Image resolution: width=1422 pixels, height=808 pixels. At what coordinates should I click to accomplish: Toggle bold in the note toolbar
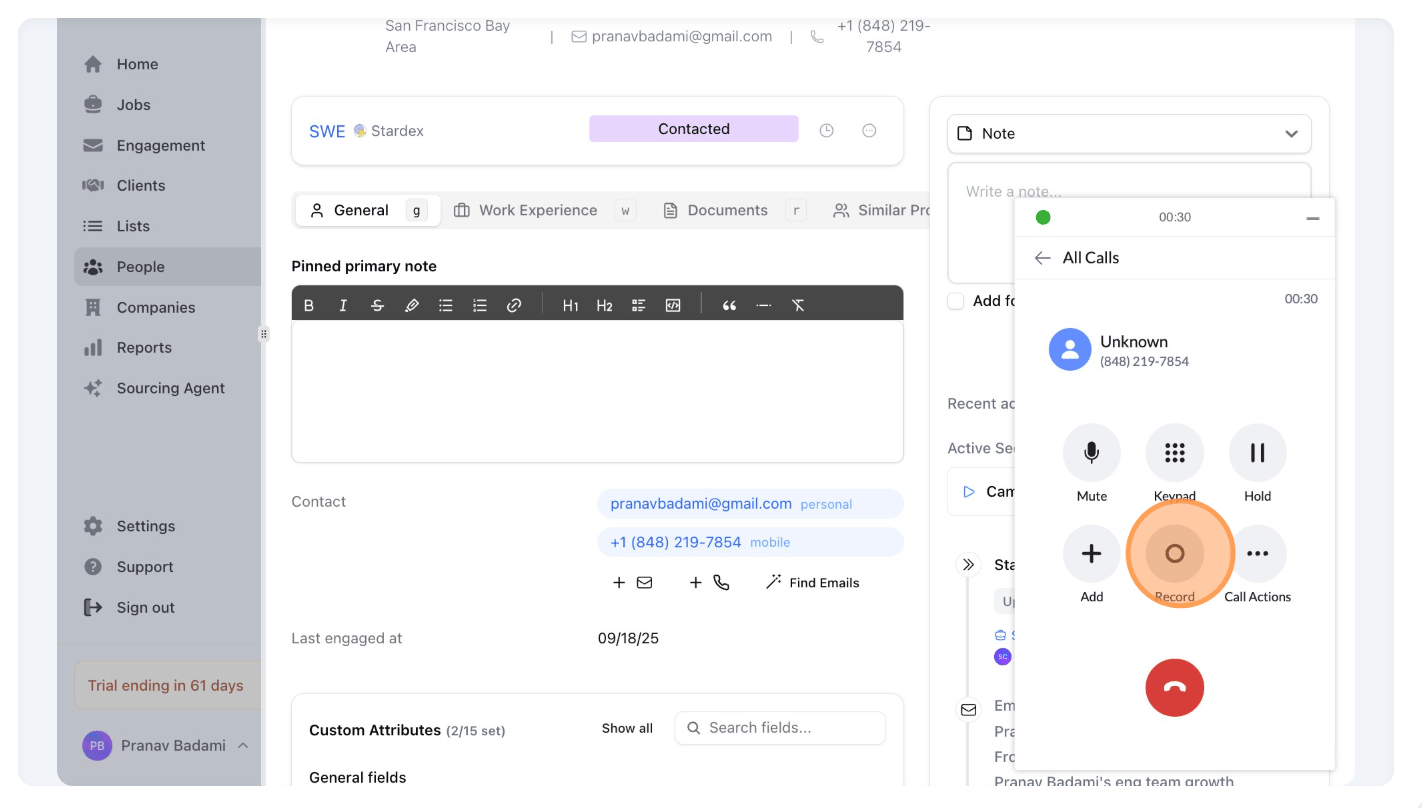[x=309, y=306]
